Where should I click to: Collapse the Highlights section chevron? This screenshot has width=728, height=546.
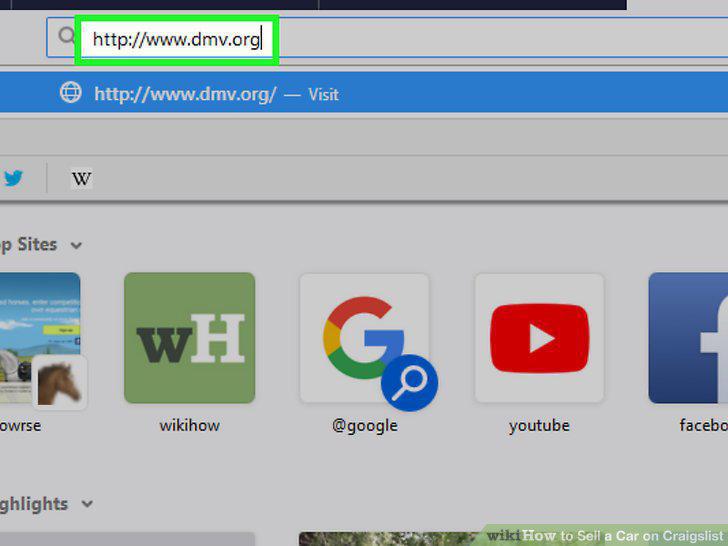[x=87, y=504]
